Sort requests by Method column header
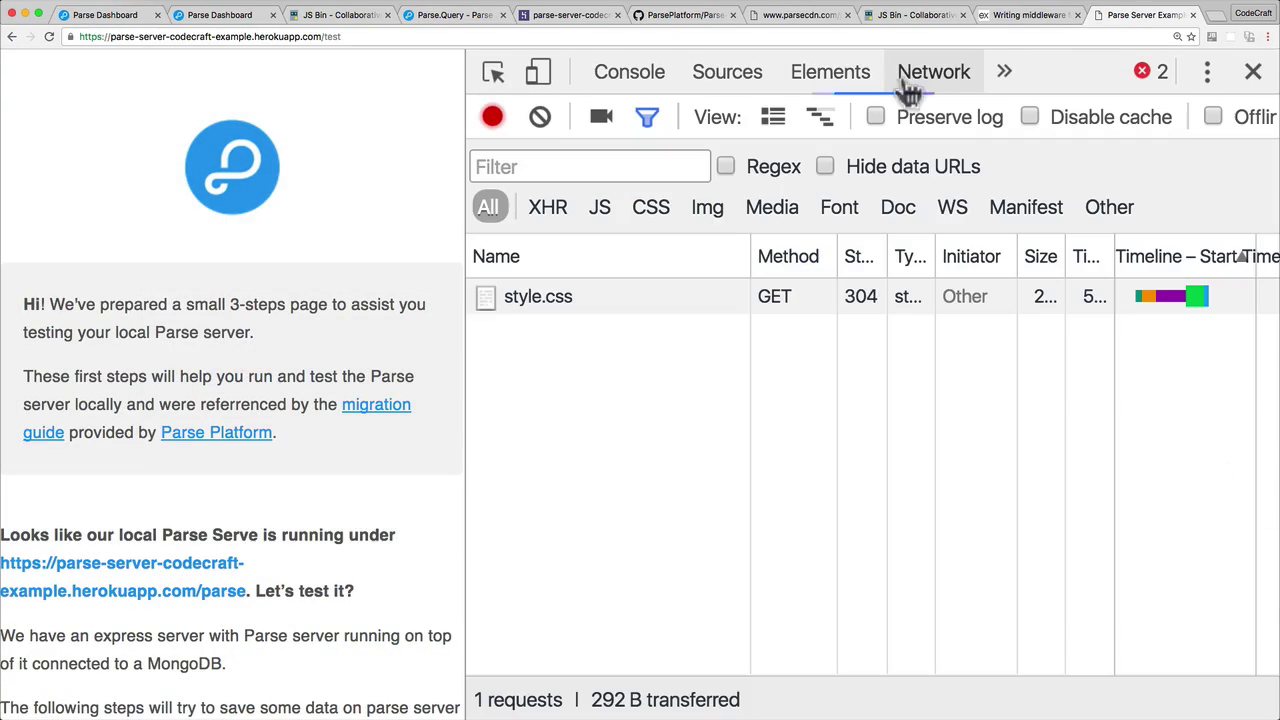1280x720 pixels. tap(794, 257)
